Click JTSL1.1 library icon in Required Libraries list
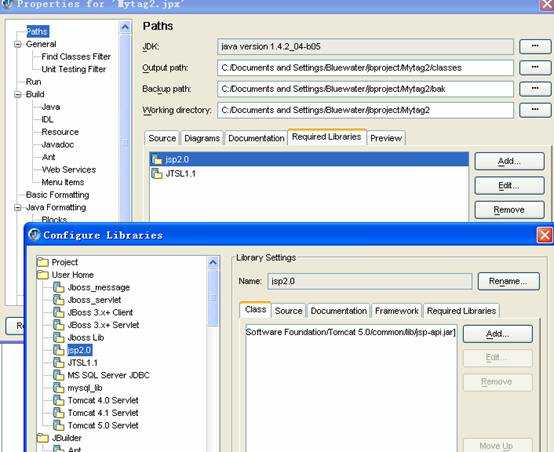Viewport: 554px width, 452px height. pyautogui.click(x=157, y=174)
